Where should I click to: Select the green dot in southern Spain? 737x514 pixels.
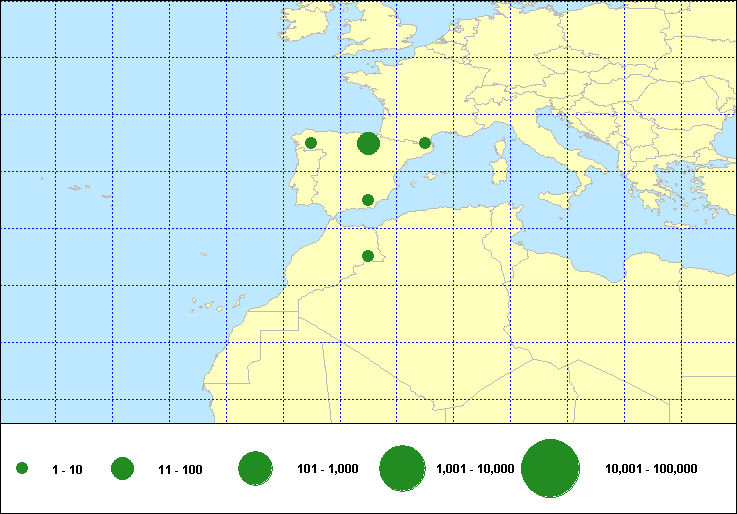point(368,200)
